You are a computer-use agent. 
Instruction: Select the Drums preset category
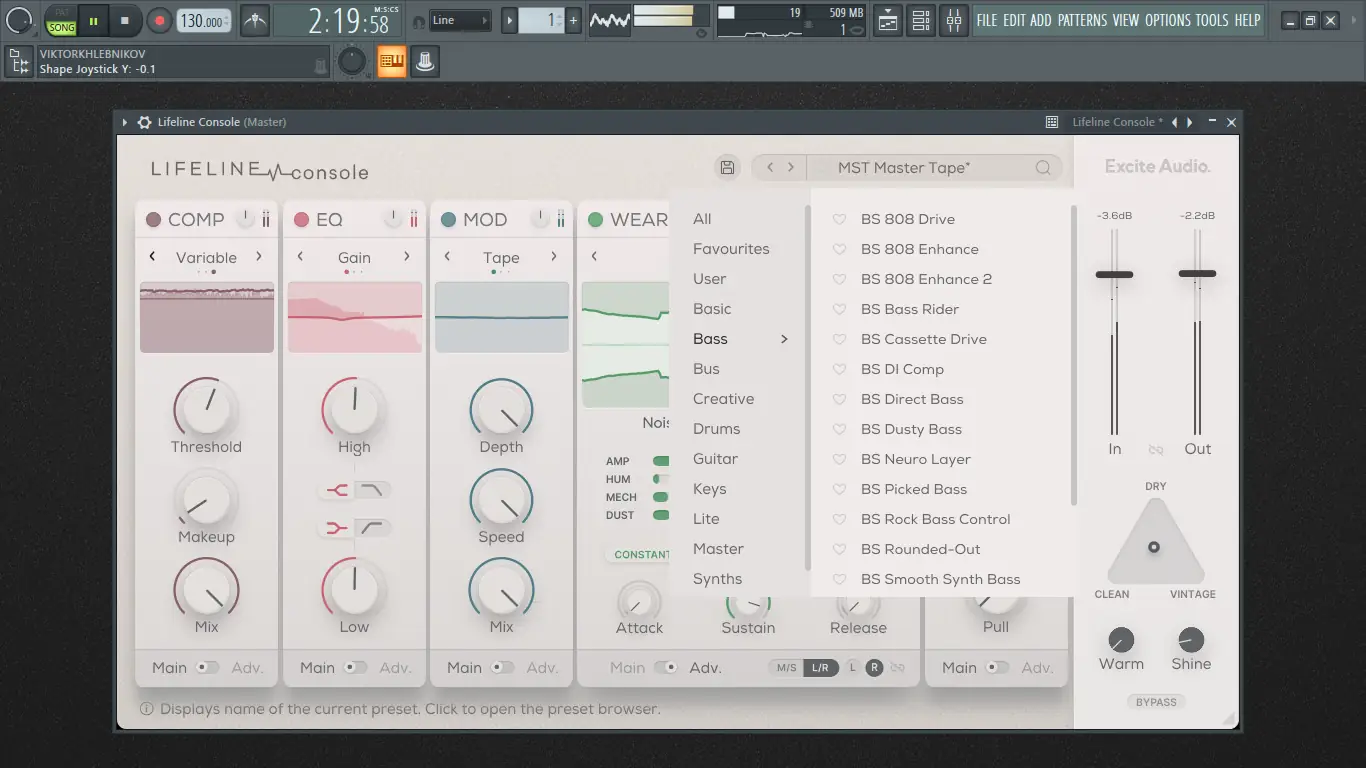[x=716, y=429]
